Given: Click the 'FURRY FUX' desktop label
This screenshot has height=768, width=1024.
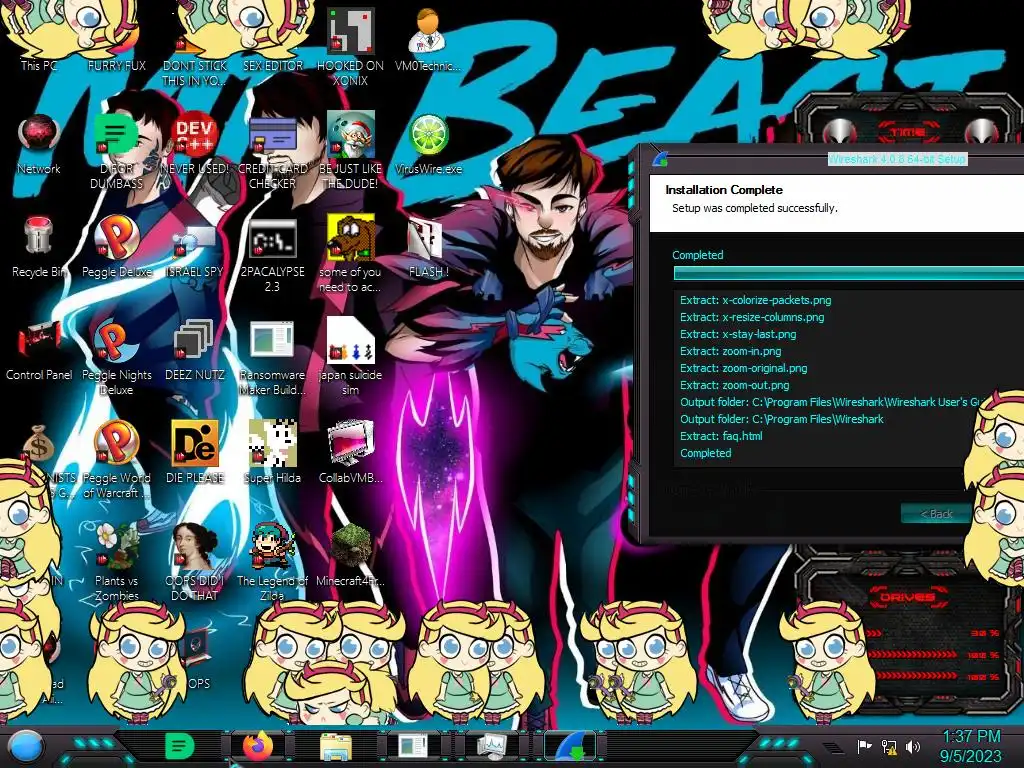Looking at the screenshot, I should click(x=116, y=65).
